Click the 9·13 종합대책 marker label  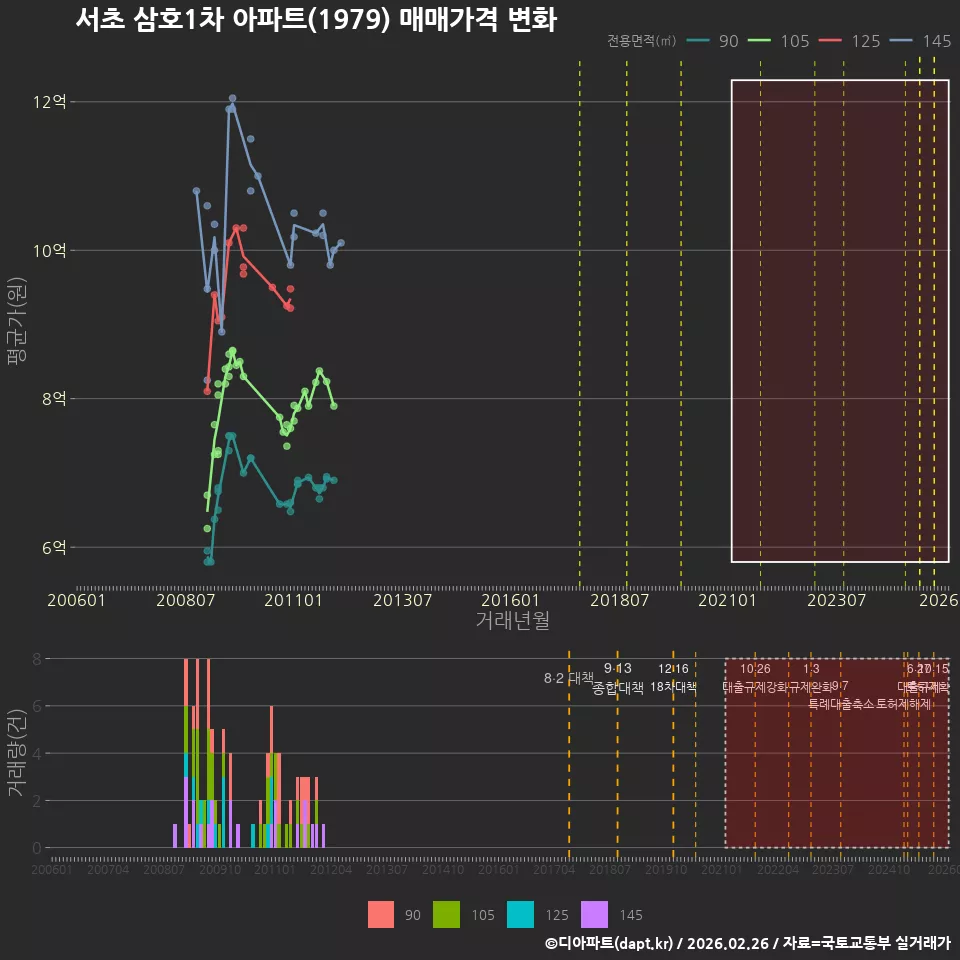(x=618, y=678)
